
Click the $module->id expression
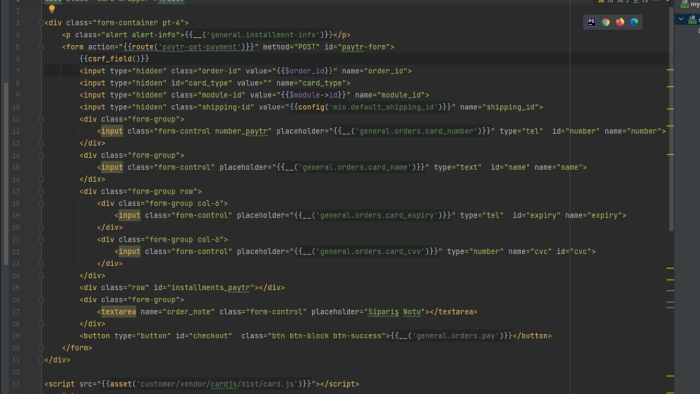[x=313, y=95]
